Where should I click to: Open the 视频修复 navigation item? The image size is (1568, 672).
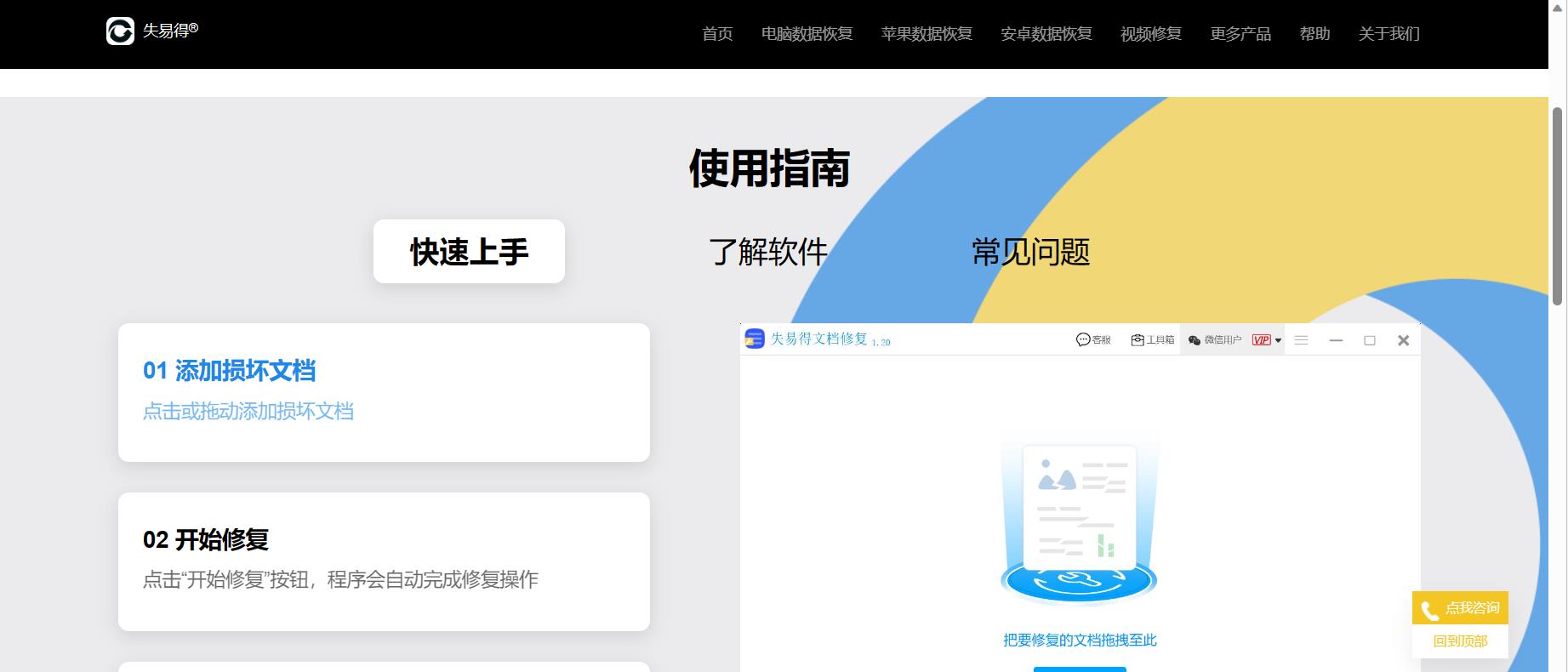1151,33
